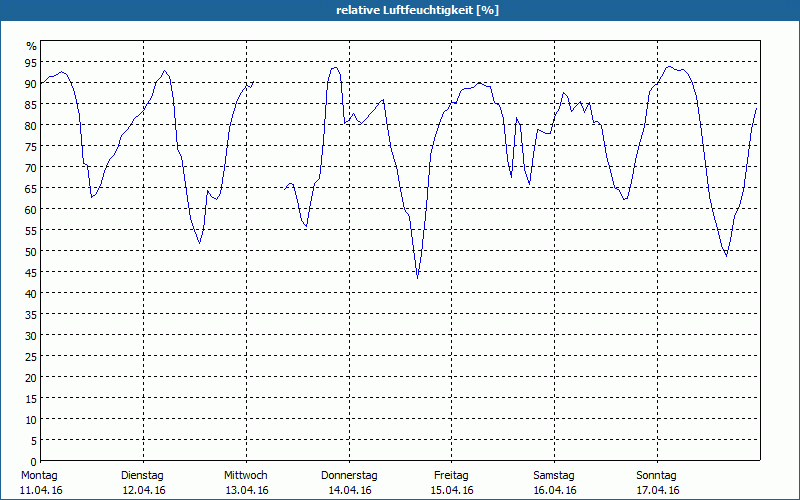
Task: Click the y-axis tick label '0'
Action: pyautogui.click(x=33, y=461)
